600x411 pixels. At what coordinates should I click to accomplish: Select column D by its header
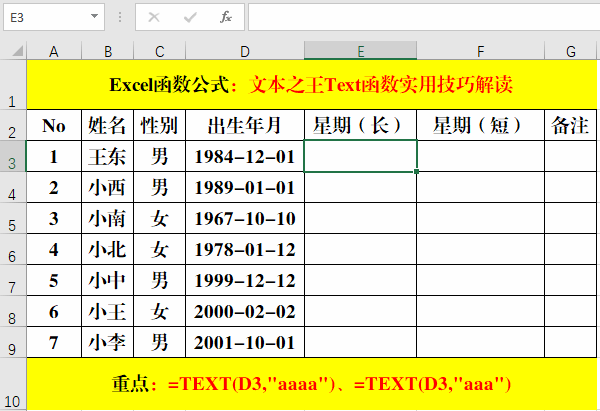[x=245, y=51]
